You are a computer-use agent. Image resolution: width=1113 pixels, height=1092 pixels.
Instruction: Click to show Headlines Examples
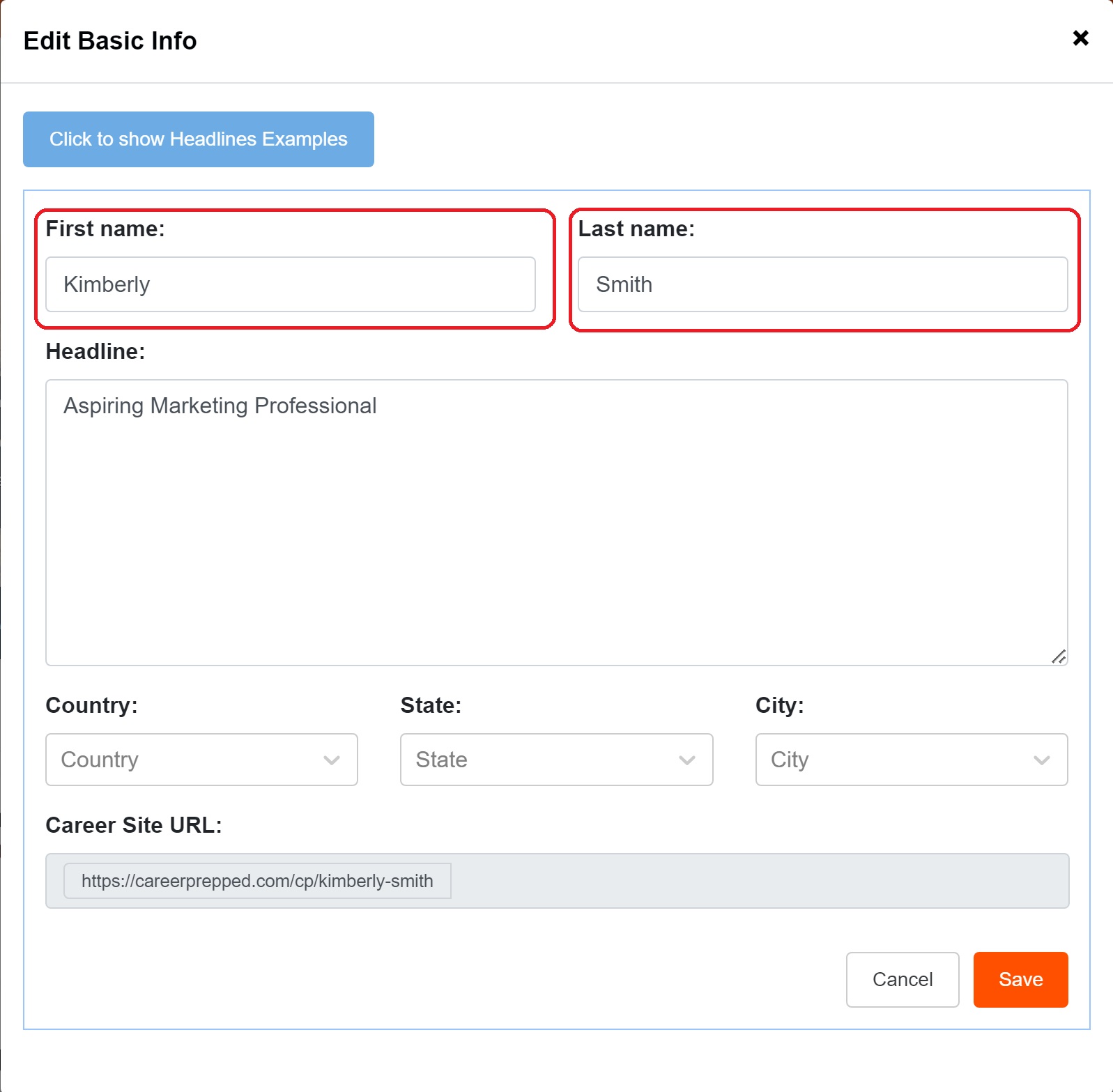point(199,139)
